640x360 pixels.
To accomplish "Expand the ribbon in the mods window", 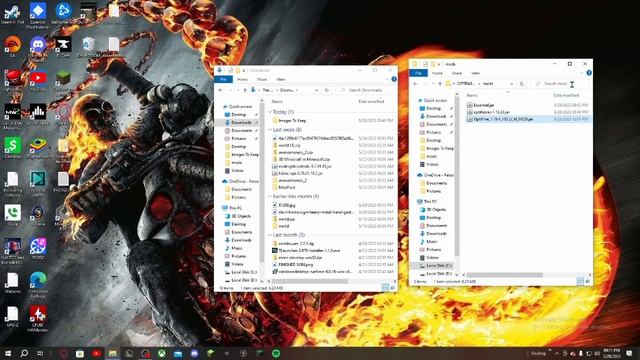I will point(582,73).
